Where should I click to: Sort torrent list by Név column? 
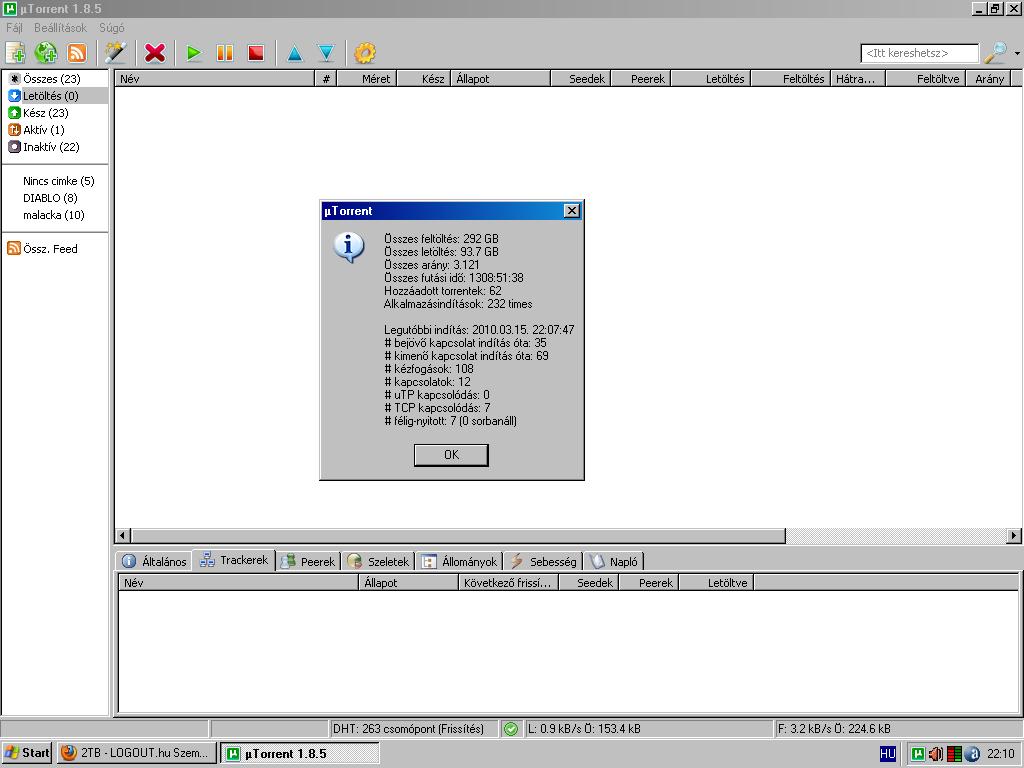click(216, 78)
